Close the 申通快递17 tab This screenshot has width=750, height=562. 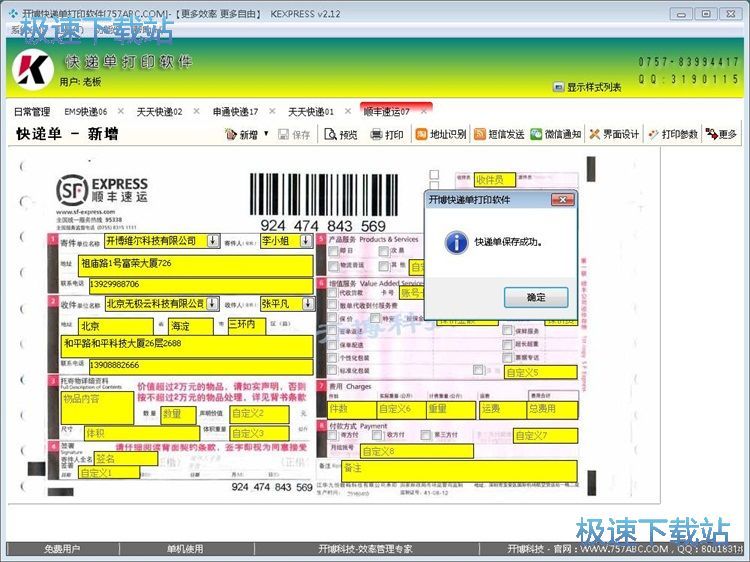pyautogui.click(x=272, y=111)
